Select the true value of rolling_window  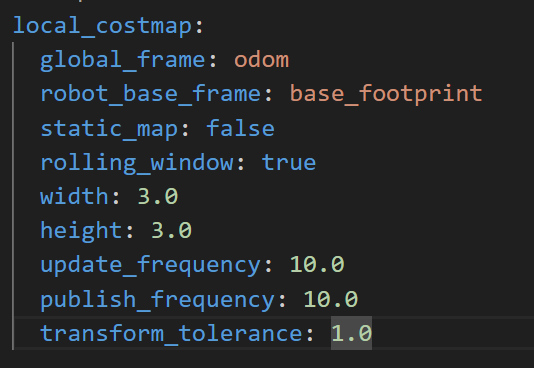click(x=289, y=163)
